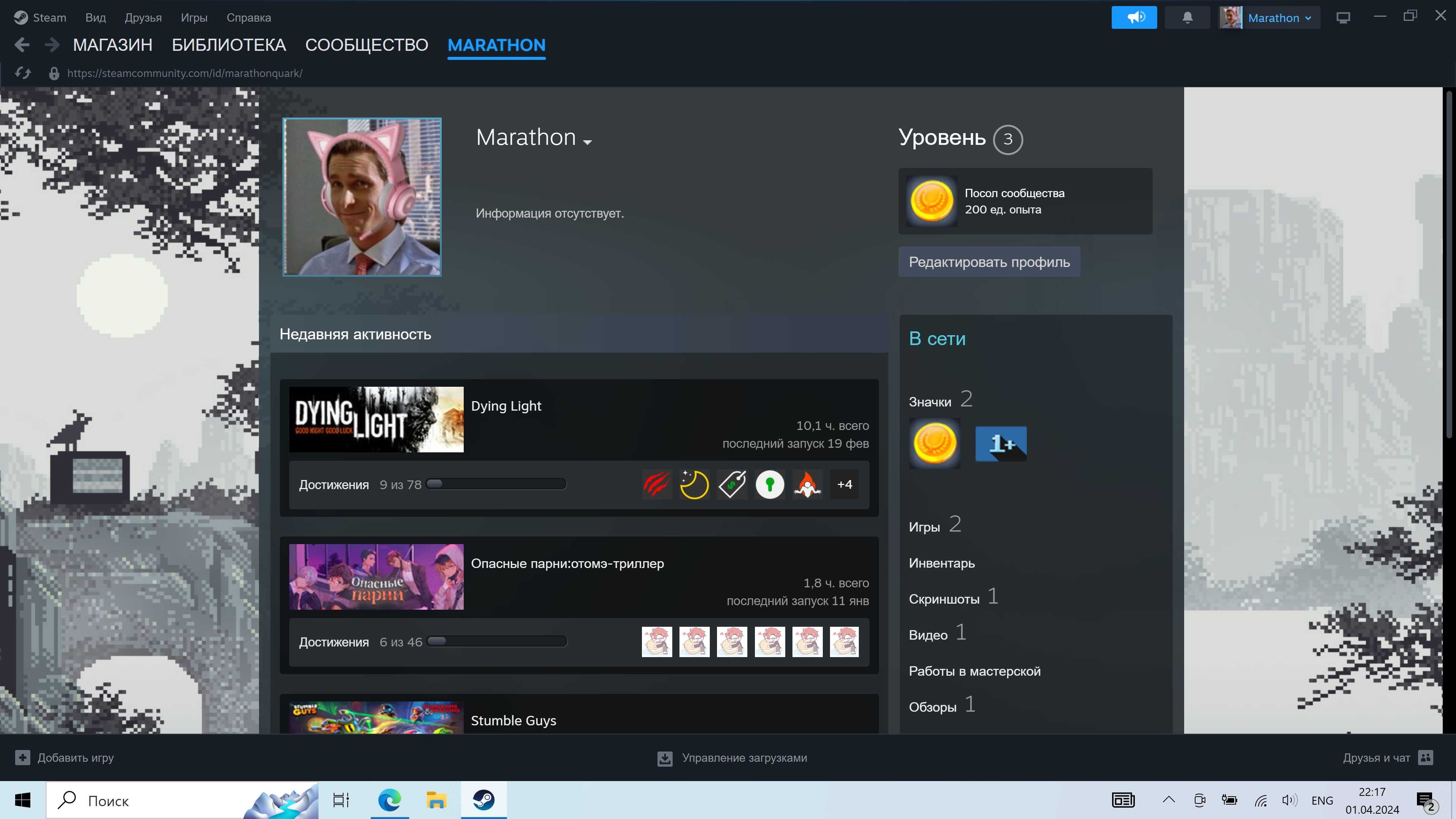Click first Опасные парни achievement icon

coord(656,642)
